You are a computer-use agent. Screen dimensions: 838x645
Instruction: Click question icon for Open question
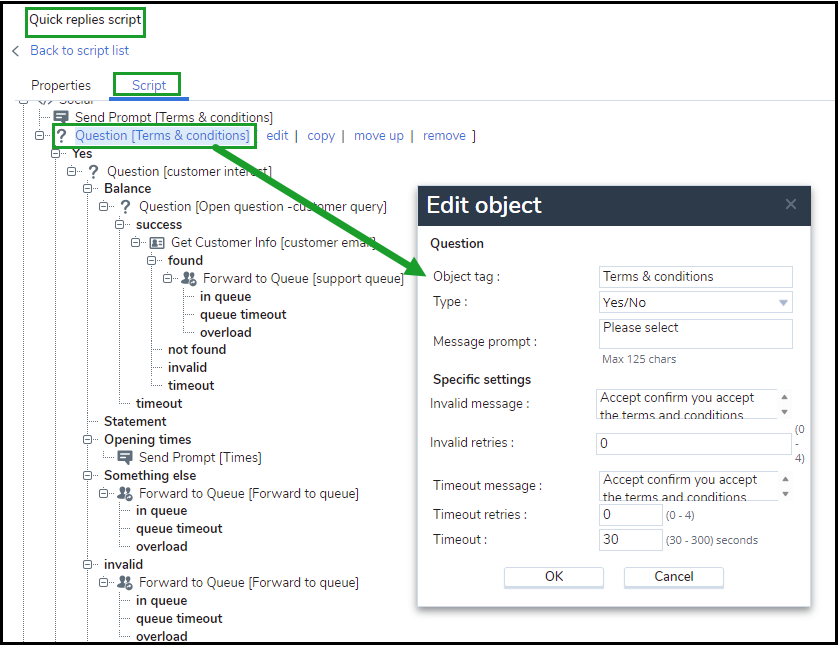tap(126, 207)
